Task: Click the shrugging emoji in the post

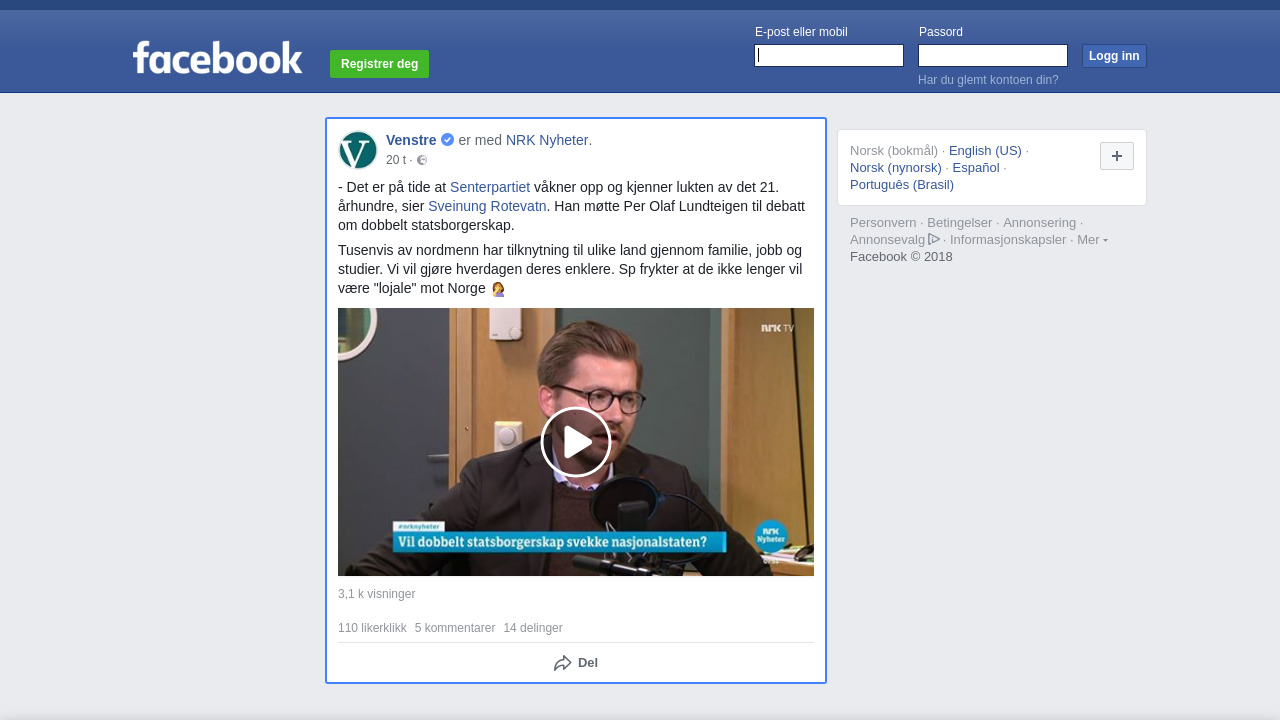Action: click(x=497, y=289)
